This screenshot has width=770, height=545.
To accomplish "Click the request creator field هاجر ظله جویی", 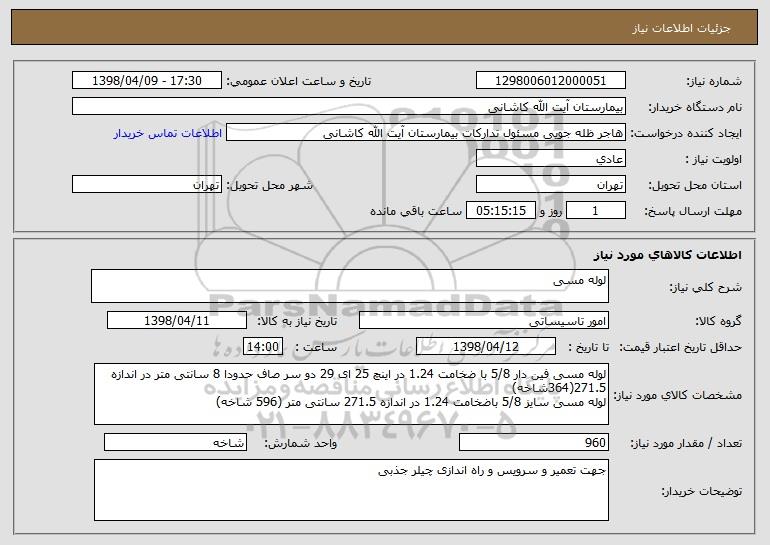I will tap(426, 133).
